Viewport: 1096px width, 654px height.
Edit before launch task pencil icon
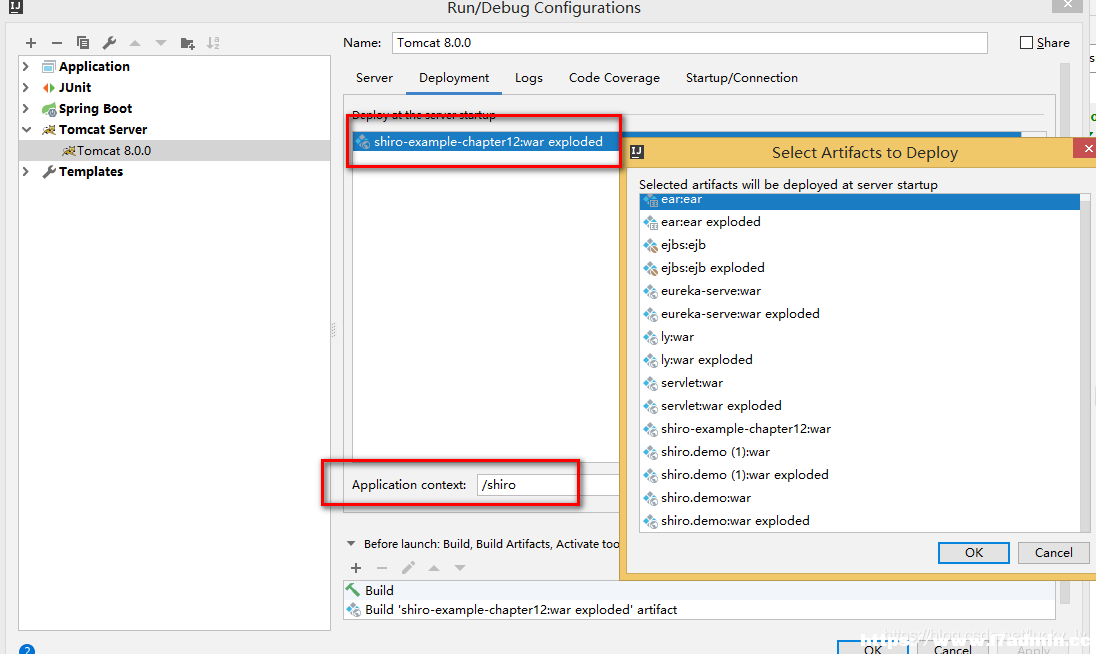408,568
